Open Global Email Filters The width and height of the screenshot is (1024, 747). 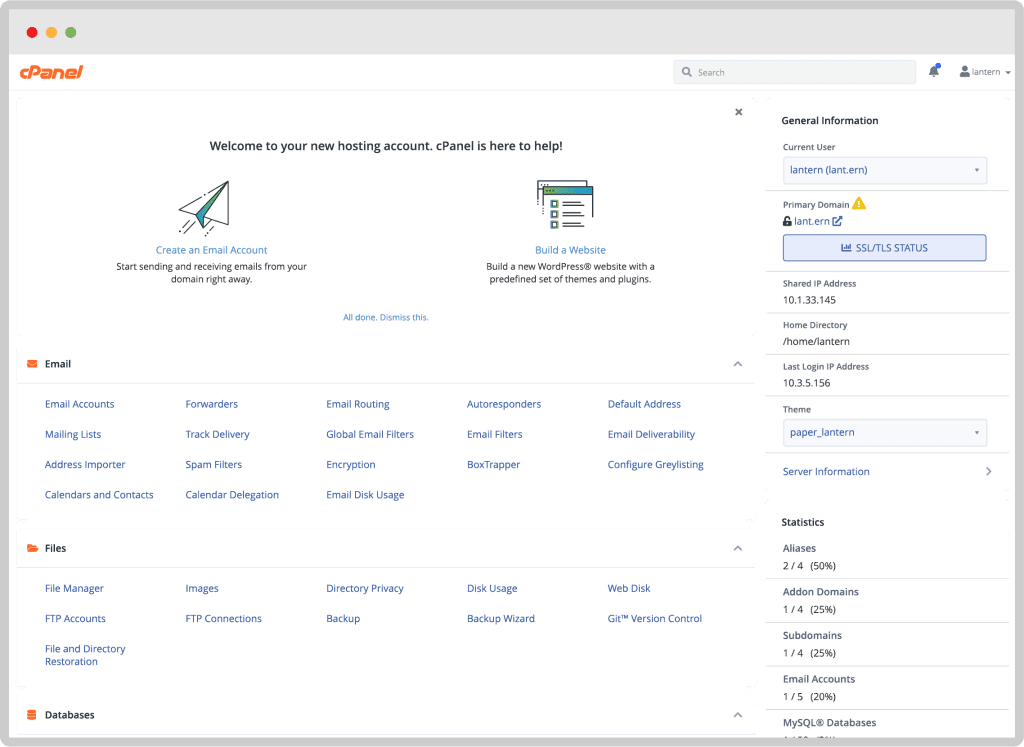click(370, 434)
